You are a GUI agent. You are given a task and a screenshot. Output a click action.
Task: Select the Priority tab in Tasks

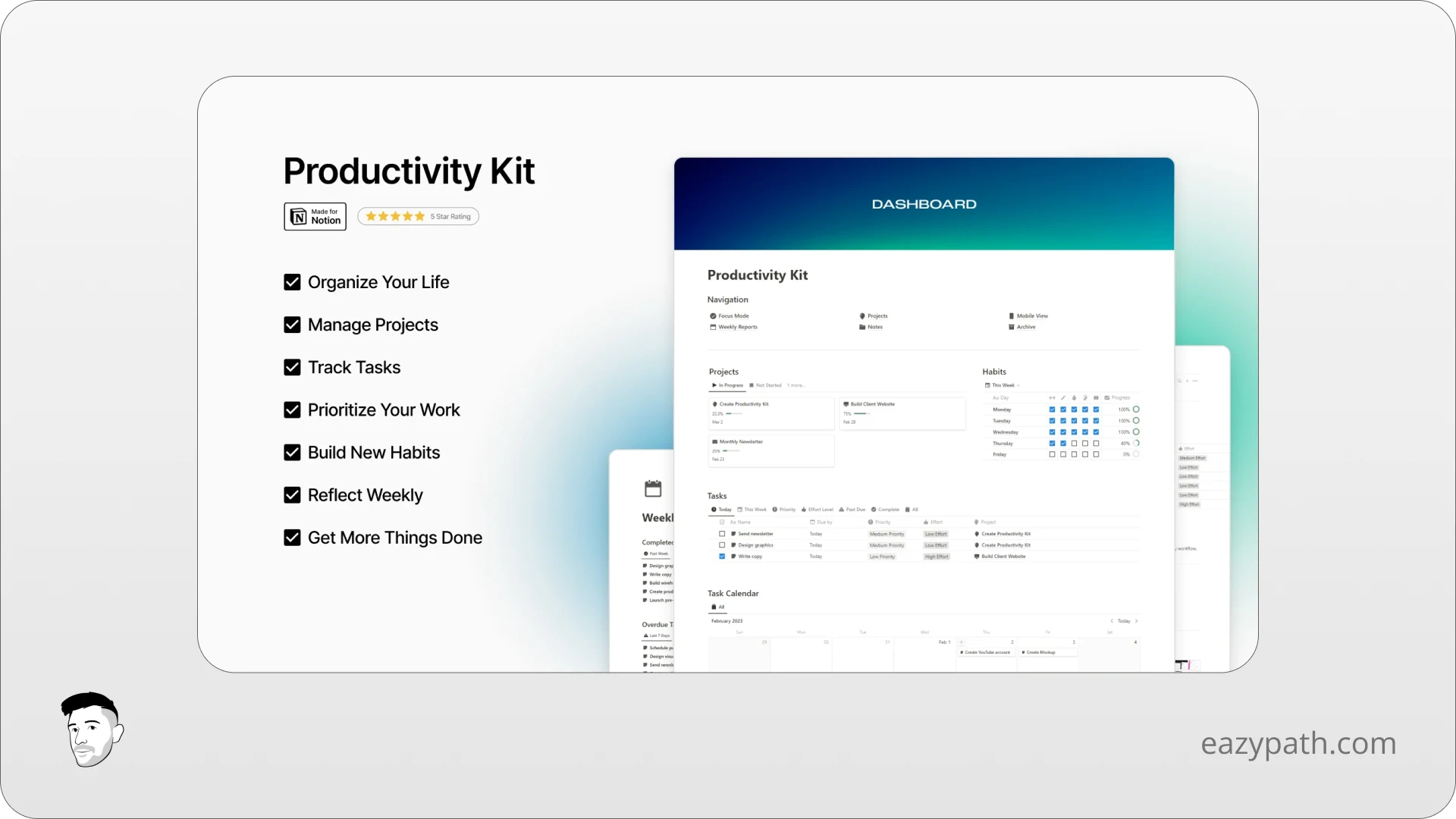pos(784,510)
